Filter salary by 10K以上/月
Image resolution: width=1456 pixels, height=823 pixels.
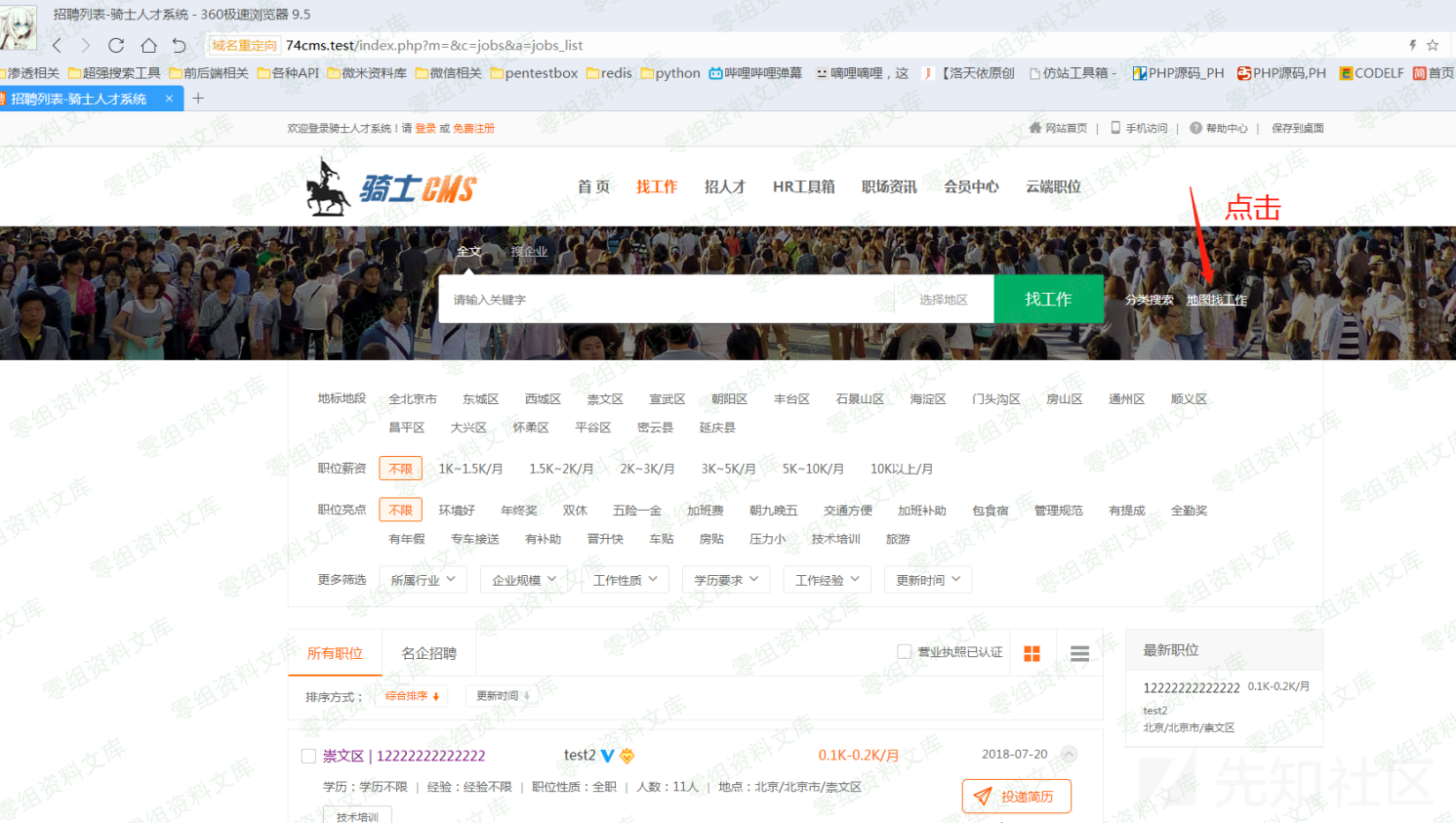(x=902, y=469)
